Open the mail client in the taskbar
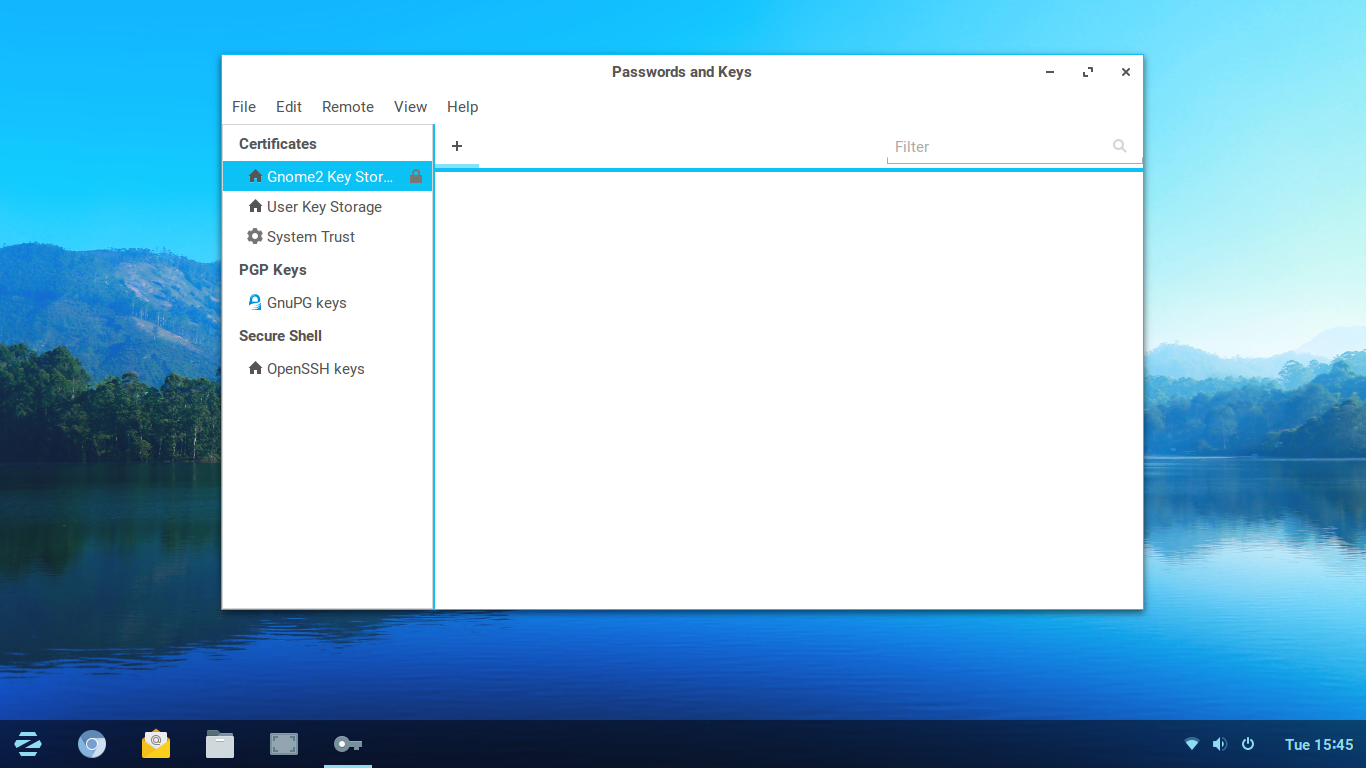The width and height of the screenshot is (1366, 768). point(156,744)
